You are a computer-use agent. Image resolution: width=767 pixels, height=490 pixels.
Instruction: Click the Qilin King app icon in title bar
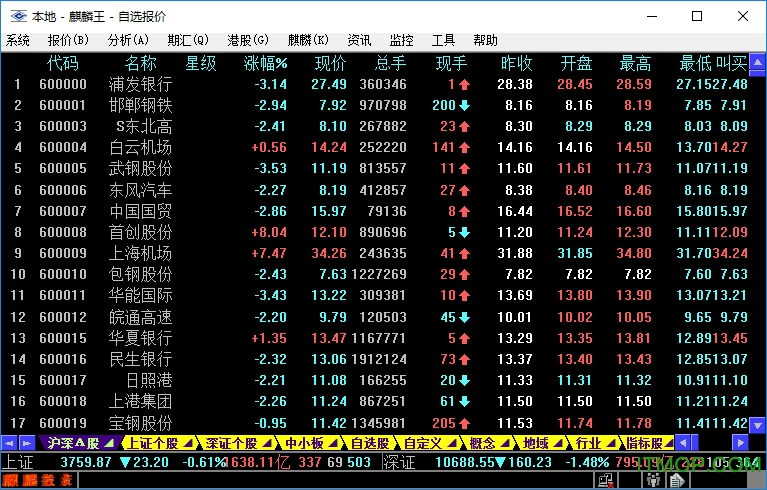point(19,16)
